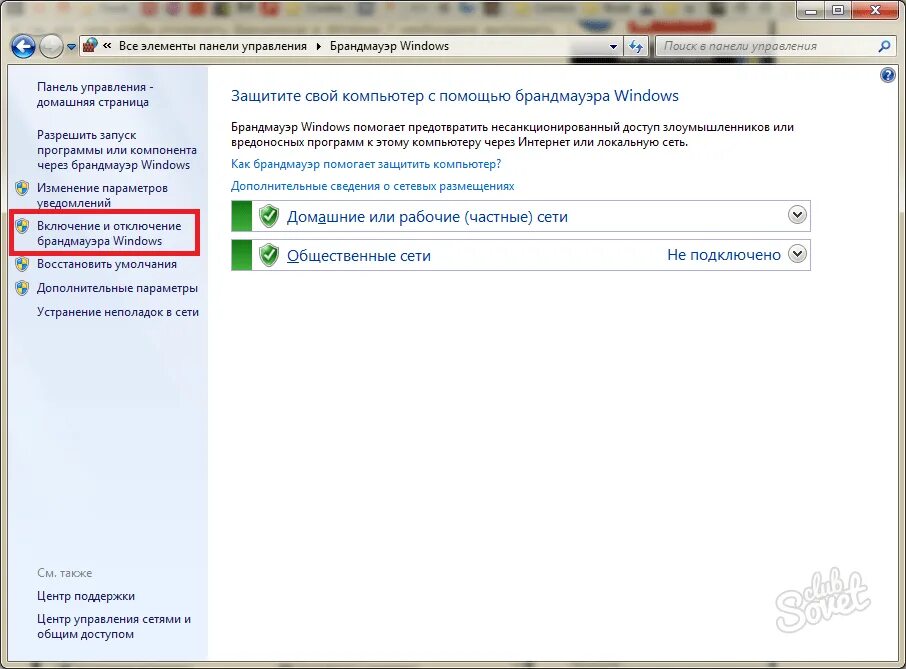Screen dimensions: 906x669
Task: Open 'Дополнительные сведения о сетевых размещениях'
Action: tap(372, 186)
